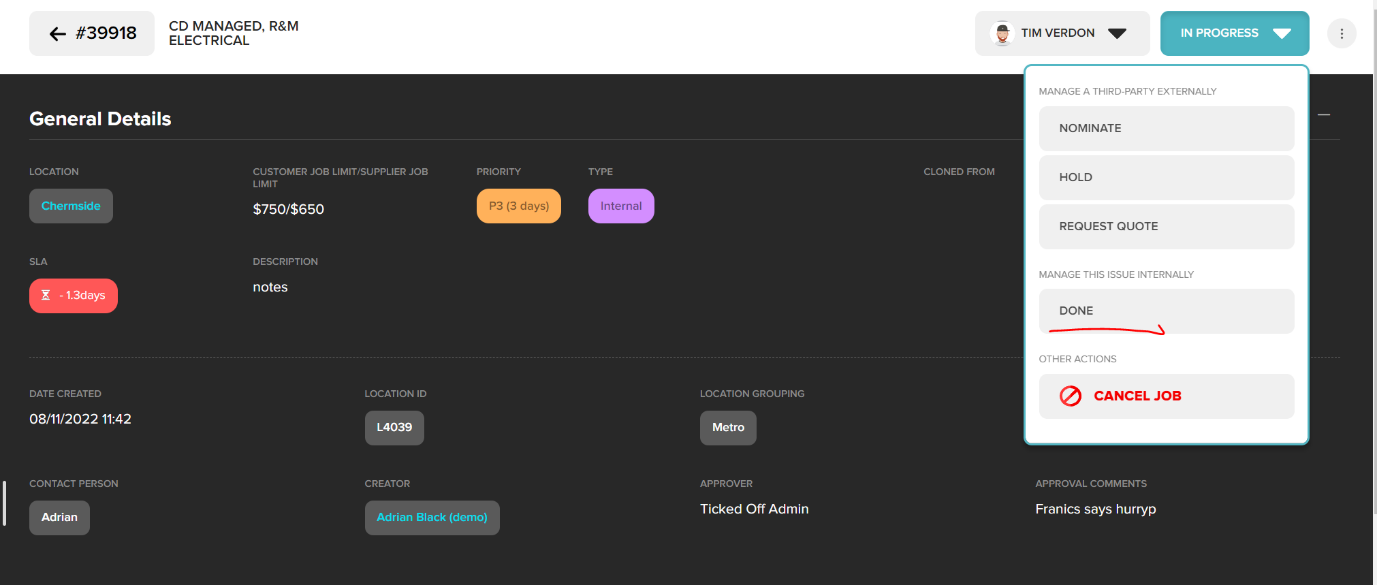Click the Internal type badge
The width and height of the screenshot is (1377, 585).
coord(621,206)
